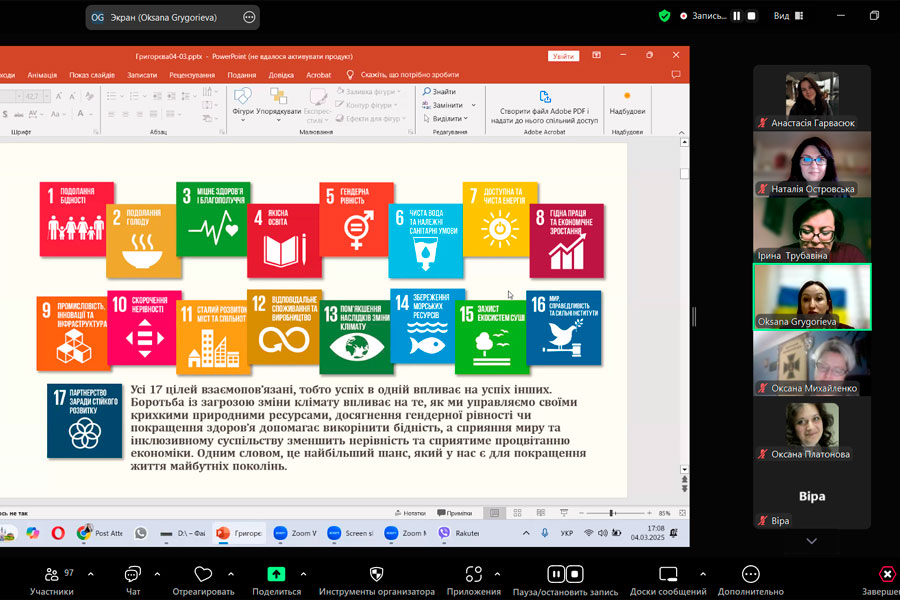The image size is (900, 600).
Task: Stop the recording in top bar
Action: click(752, 16)
